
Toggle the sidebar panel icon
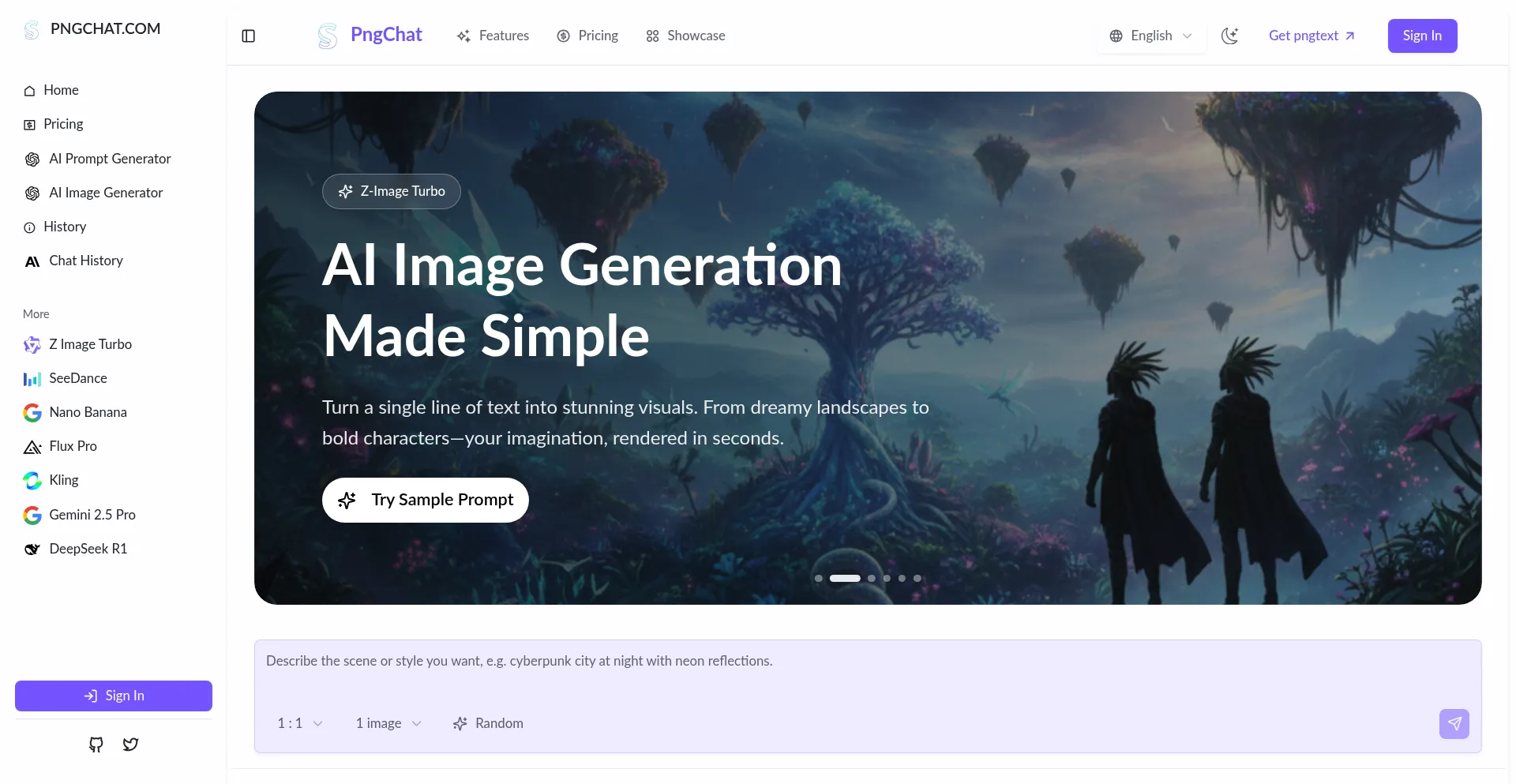(x=248, y=36)
